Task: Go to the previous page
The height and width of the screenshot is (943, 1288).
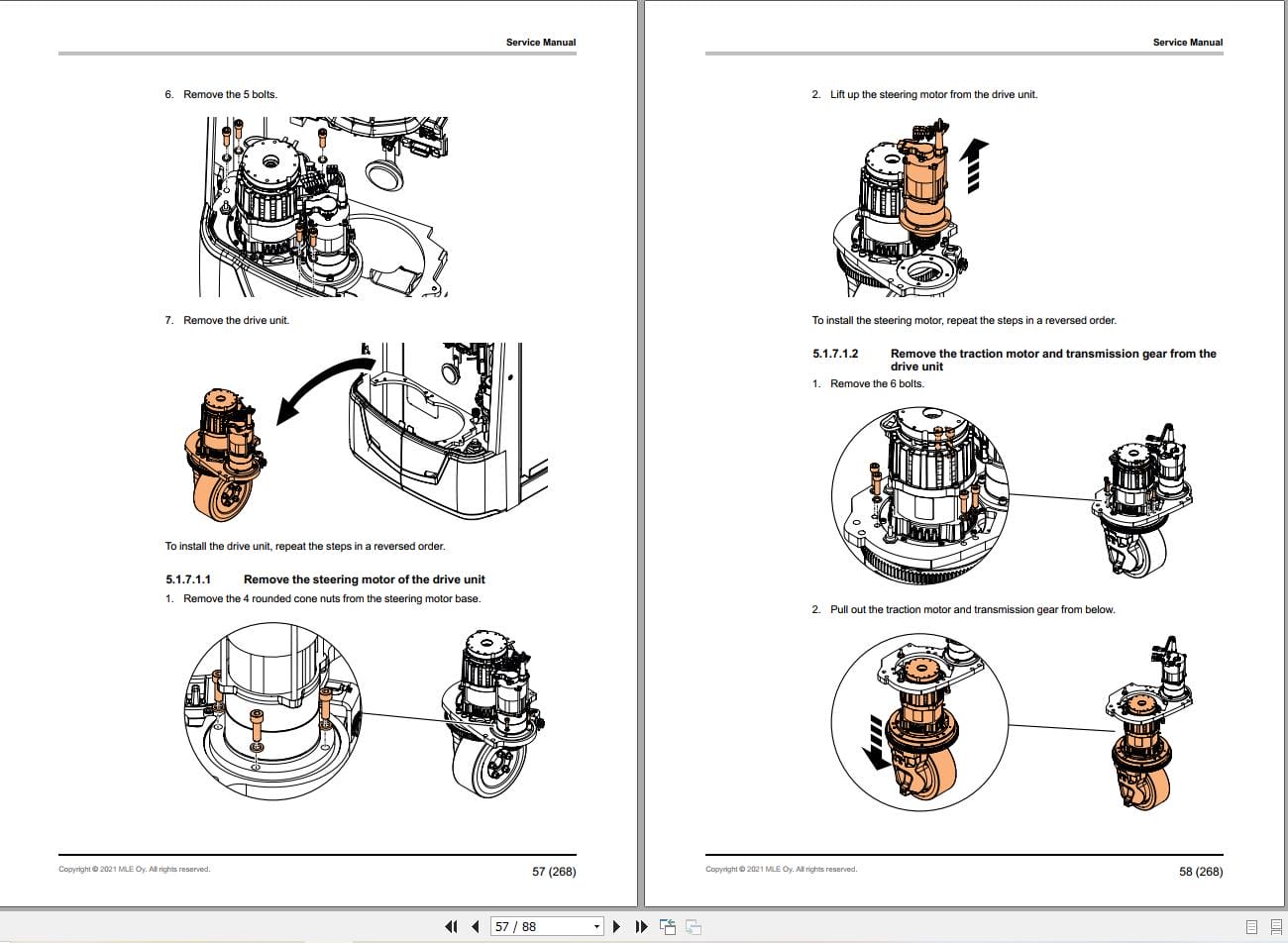Action: coord(476,927)
